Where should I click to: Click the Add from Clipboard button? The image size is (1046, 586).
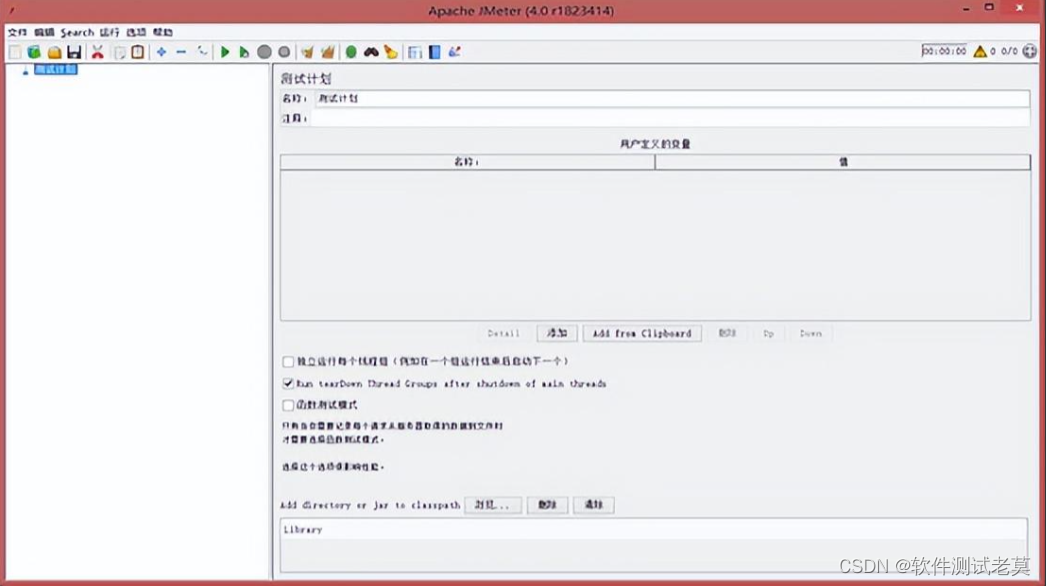point(641,334)
